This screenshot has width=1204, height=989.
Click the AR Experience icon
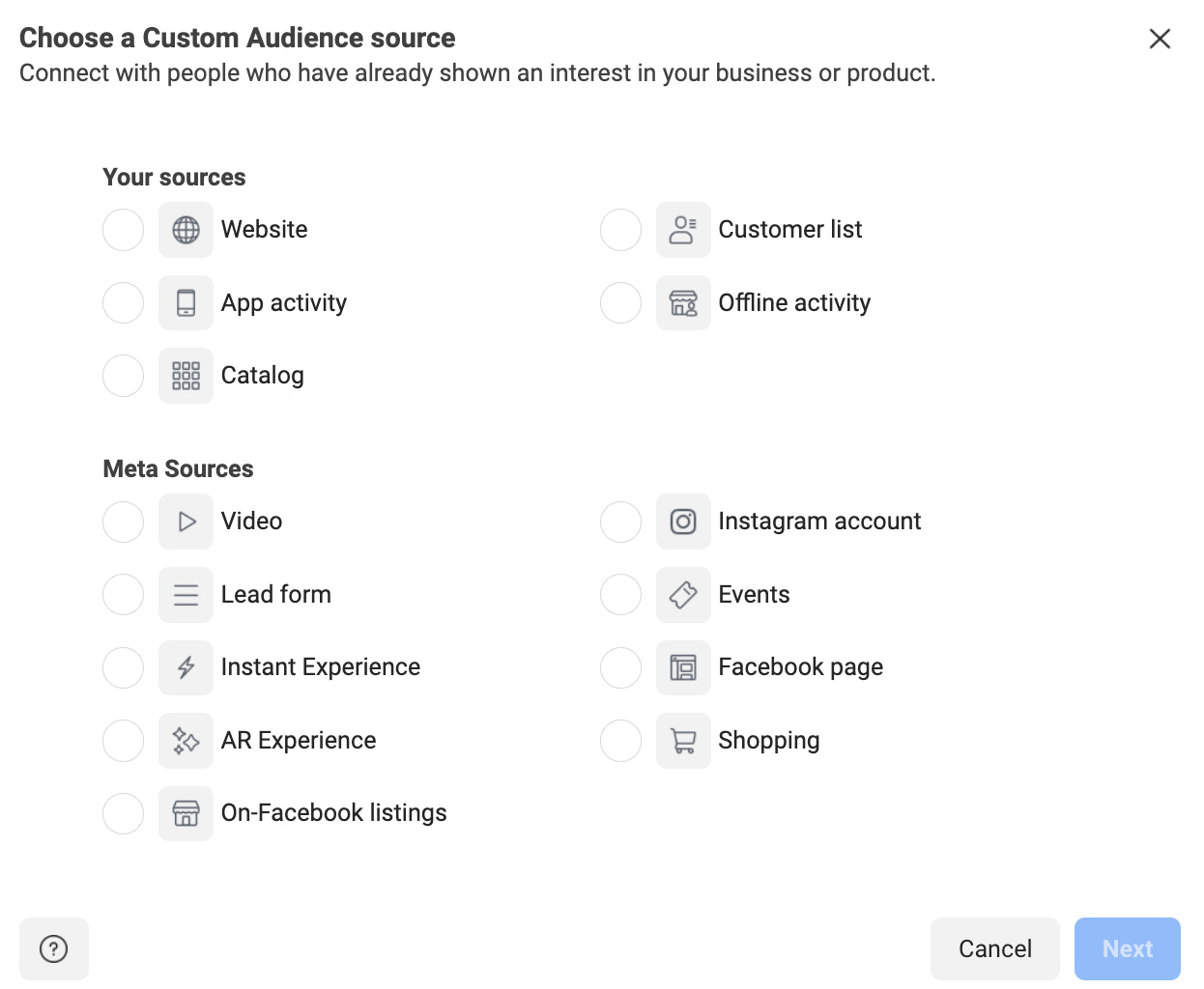186,741
